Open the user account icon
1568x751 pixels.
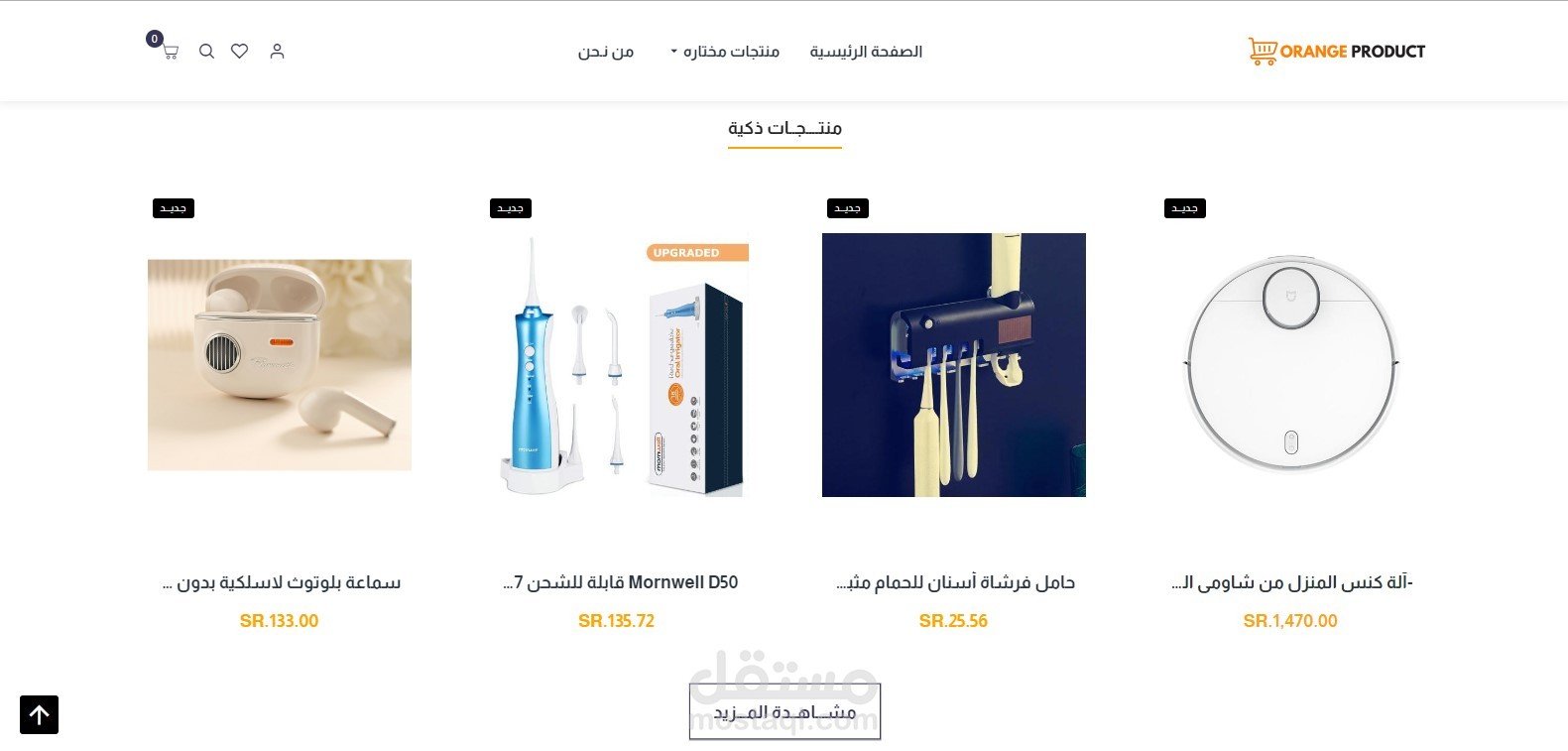[277, 51]
